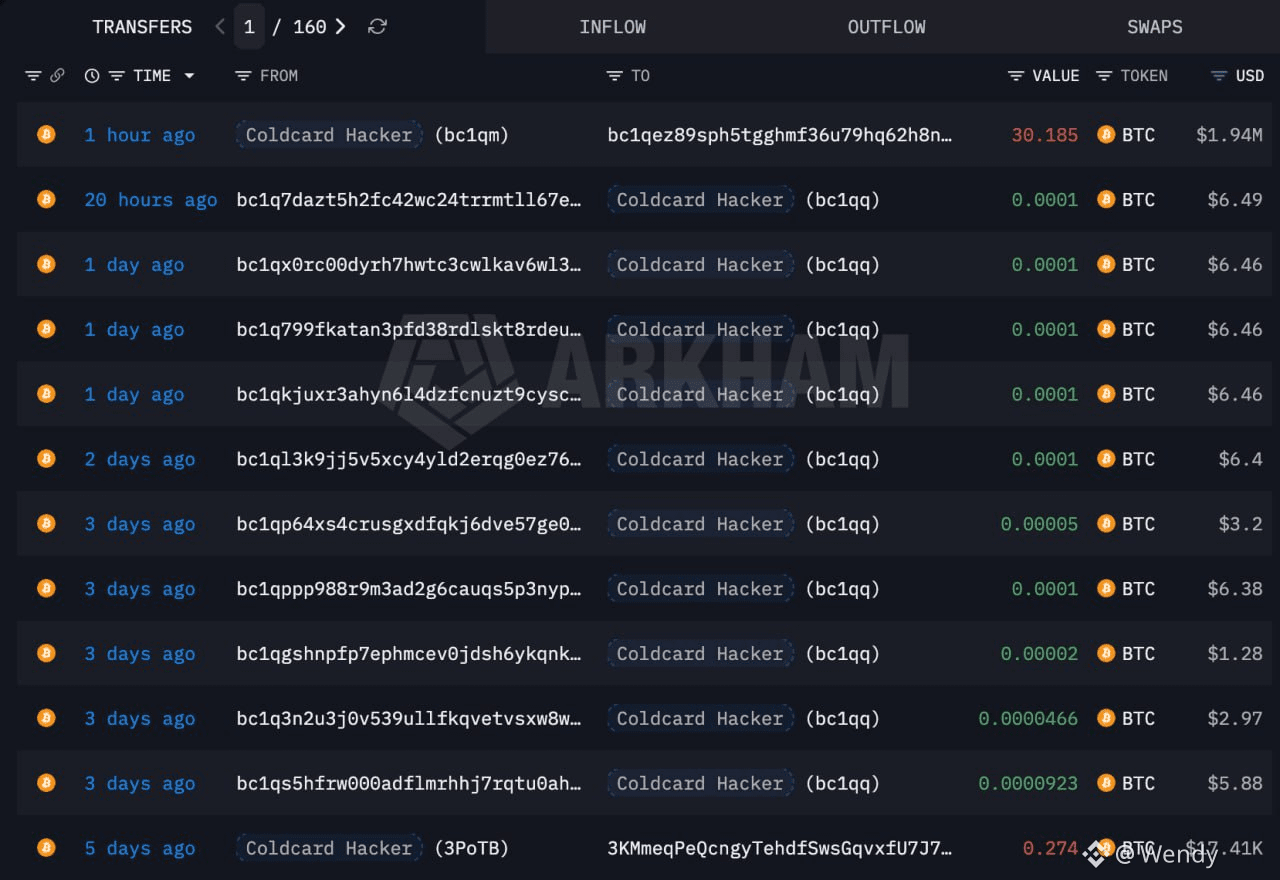Screen dimensions: 1280x880
Task: Click the 30.185 BTC value
Action: click(x=1045, y=135)
